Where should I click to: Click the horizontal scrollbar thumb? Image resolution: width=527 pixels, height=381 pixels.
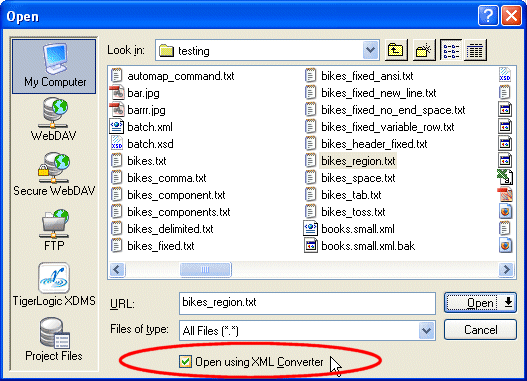click(205, 269)
